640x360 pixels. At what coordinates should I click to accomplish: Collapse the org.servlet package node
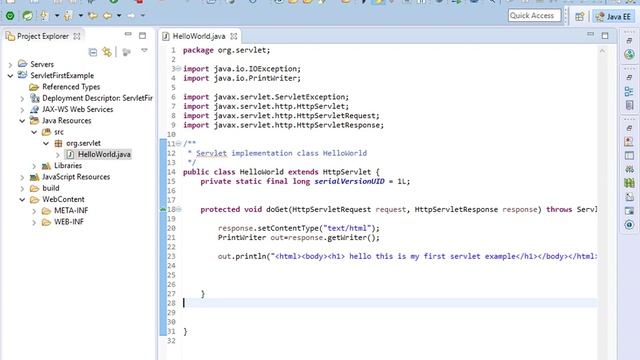tap(46, 143)
